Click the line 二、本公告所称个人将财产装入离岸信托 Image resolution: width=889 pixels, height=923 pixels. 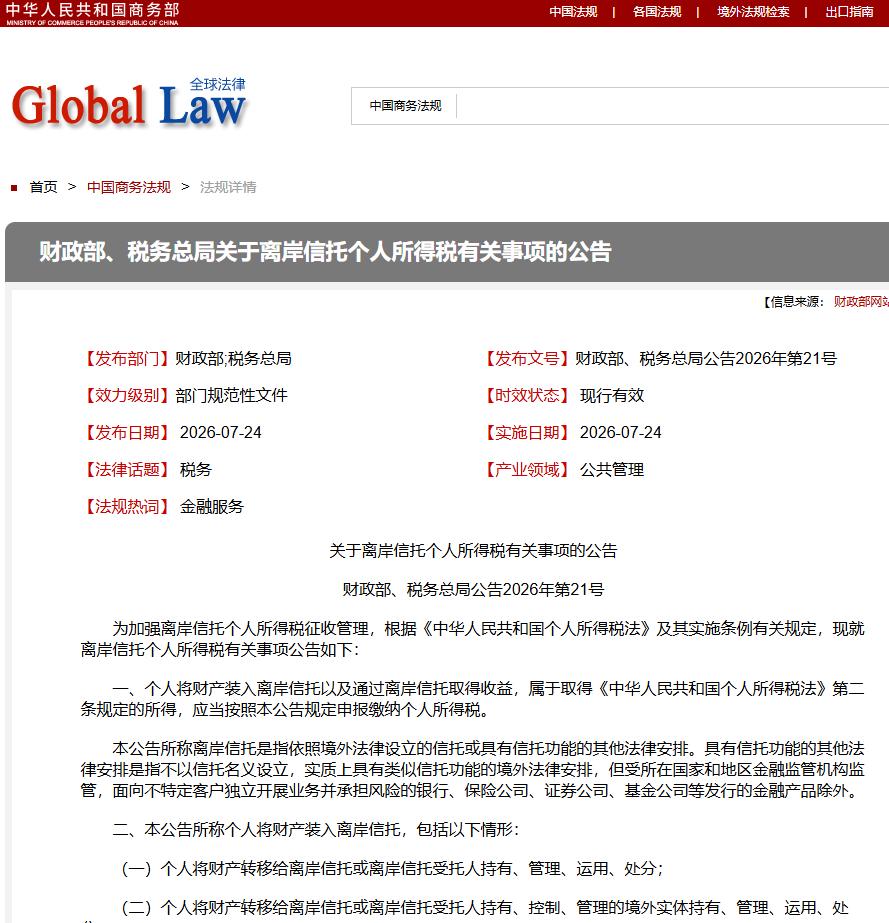point(316,830)
